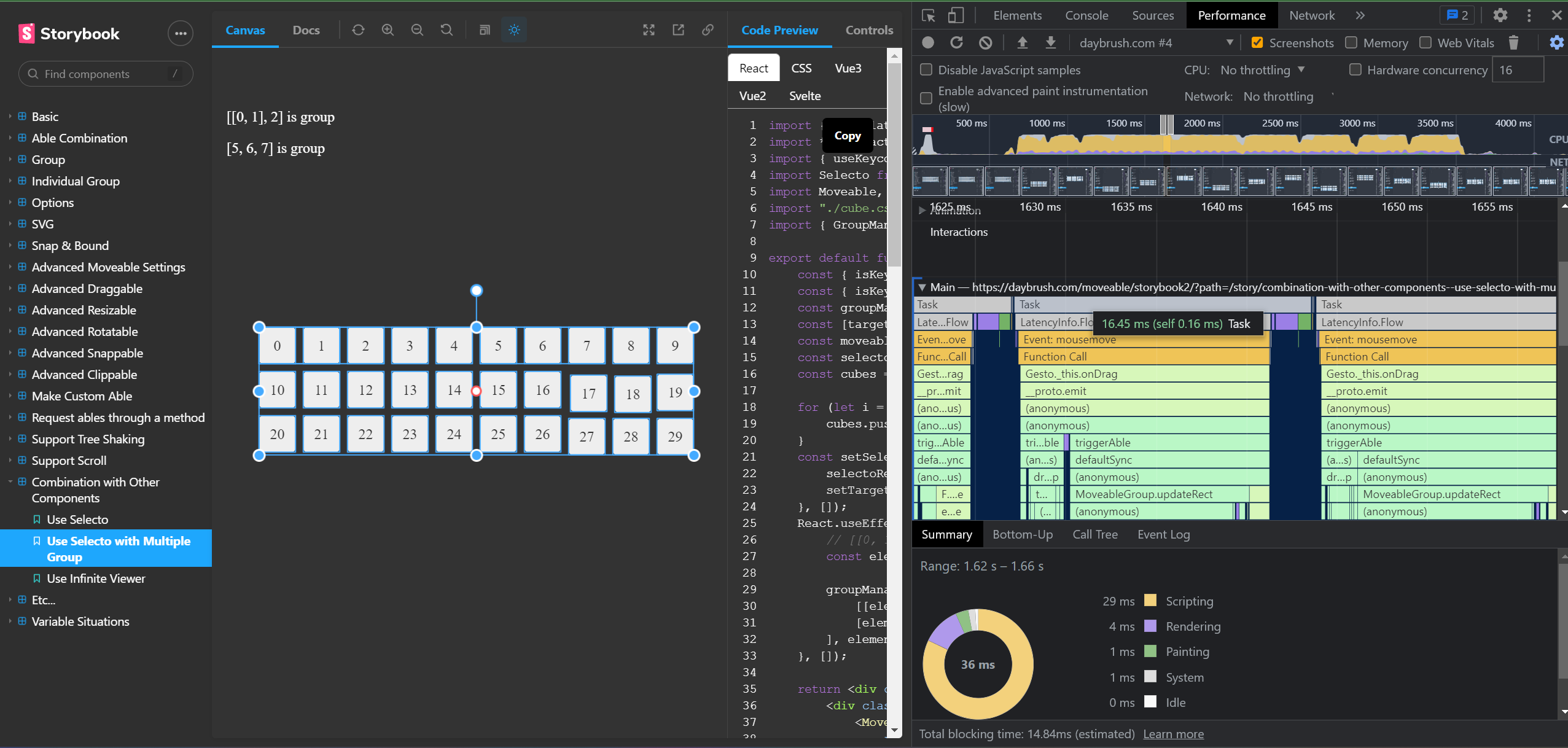Zoom in on the canvas with the magnifier icon
This screenshot has width=1568, height=748.
point(388,29)
